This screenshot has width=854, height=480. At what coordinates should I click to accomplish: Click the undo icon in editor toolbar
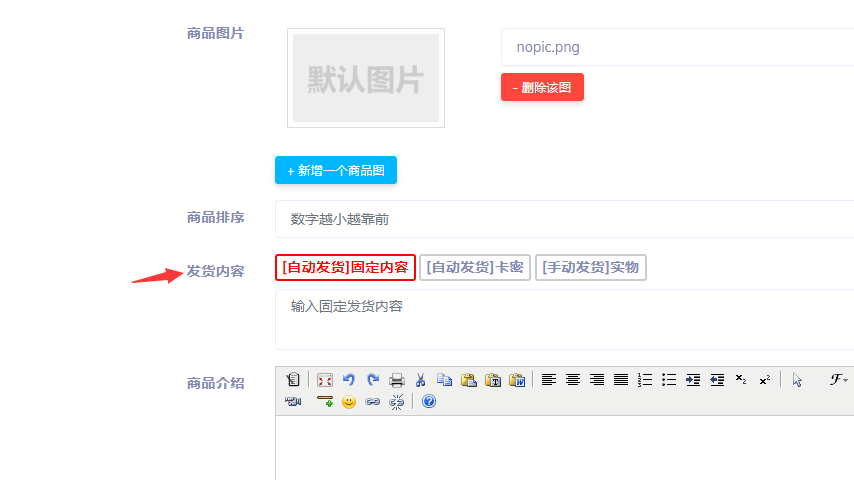[348, 380]
